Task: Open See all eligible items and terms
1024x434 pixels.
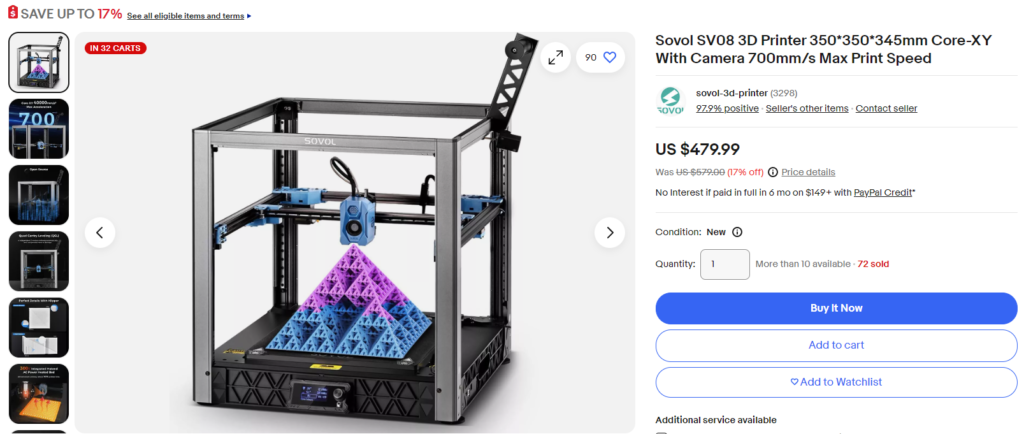Action: tap(185, 16)
